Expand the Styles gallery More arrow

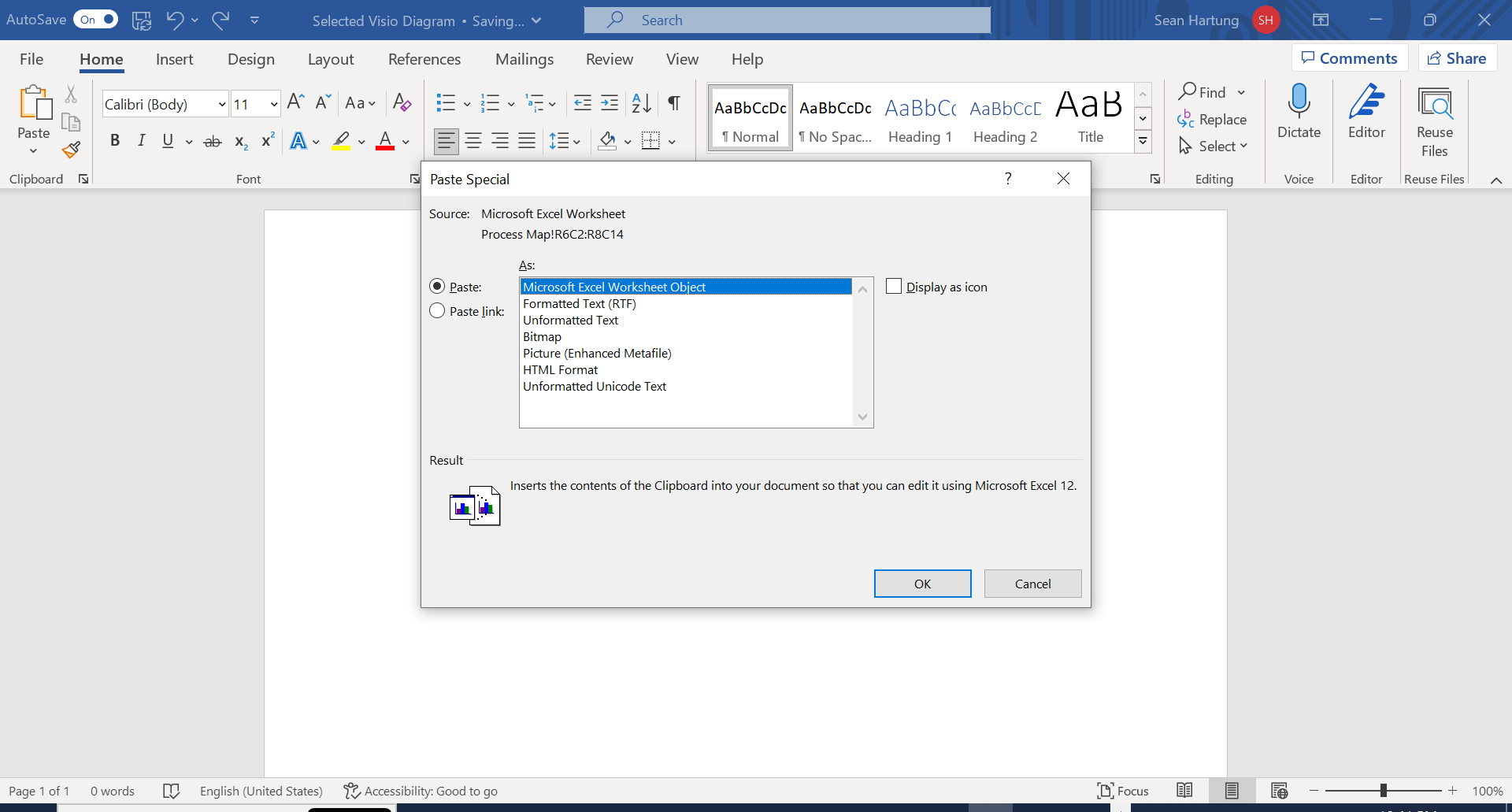click(x=1143, y=142)
